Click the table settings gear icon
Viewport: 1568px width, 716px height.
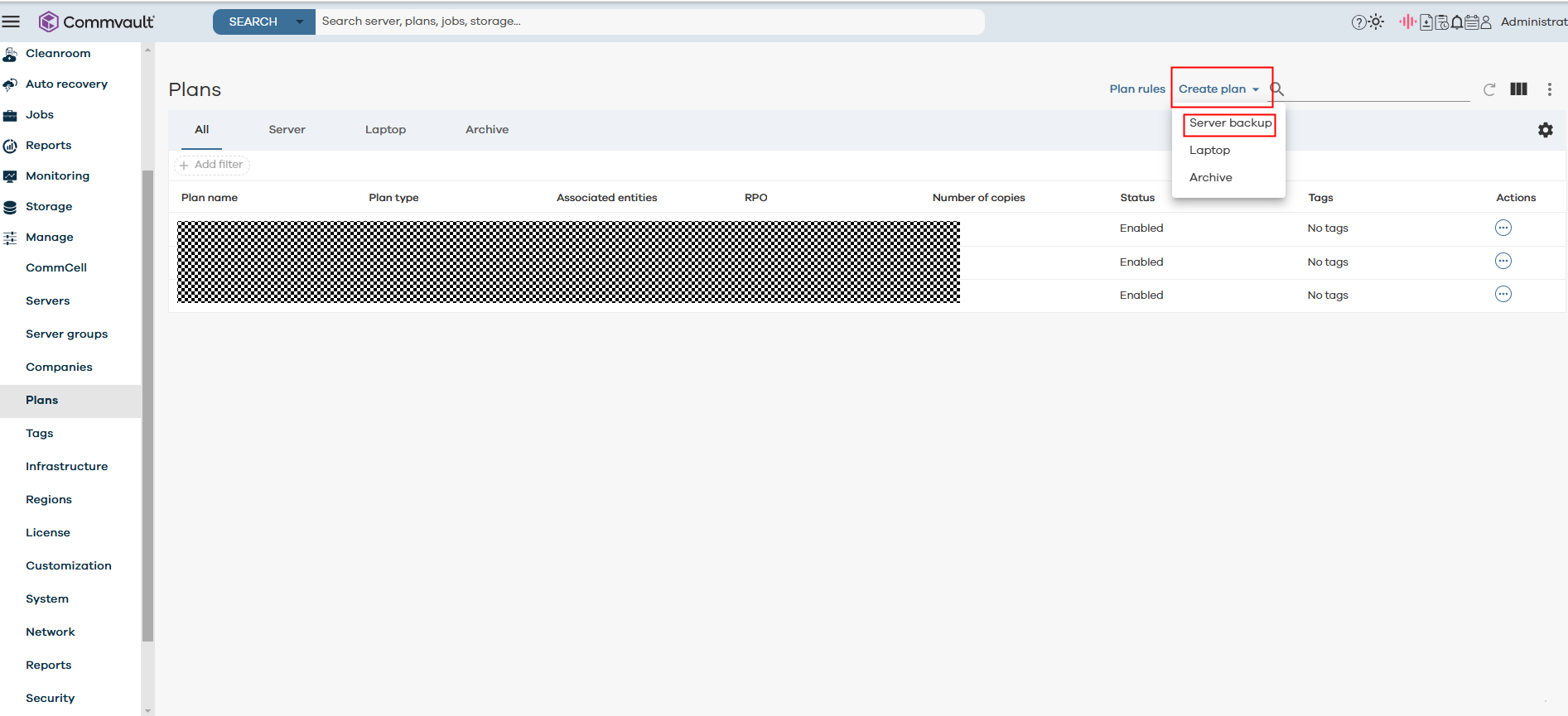pyautogui.click(x=1545, y=130)
